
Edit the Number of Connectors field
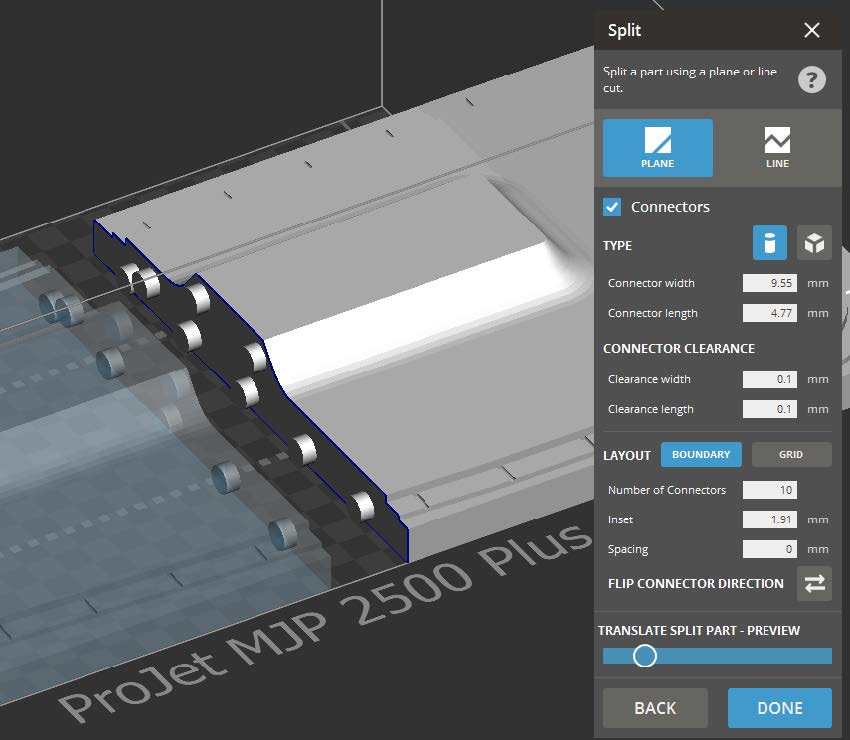(x=768, y=490)
